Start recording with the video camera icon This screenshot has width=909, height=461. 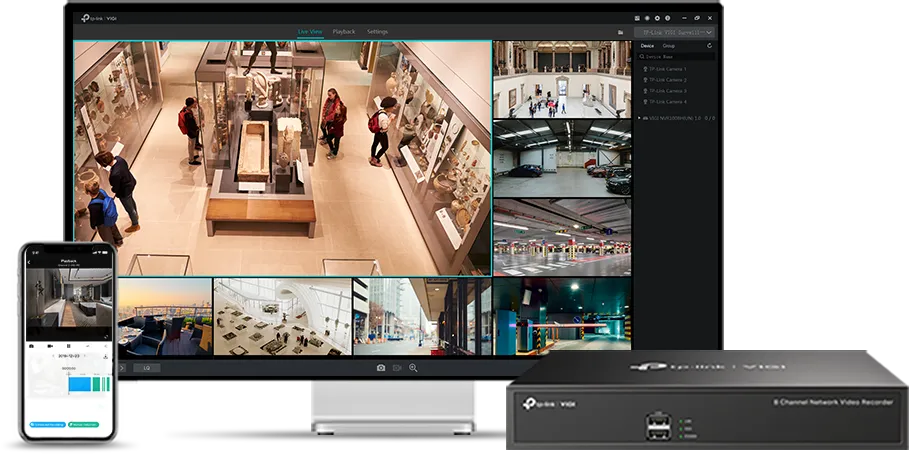point(397,368)
